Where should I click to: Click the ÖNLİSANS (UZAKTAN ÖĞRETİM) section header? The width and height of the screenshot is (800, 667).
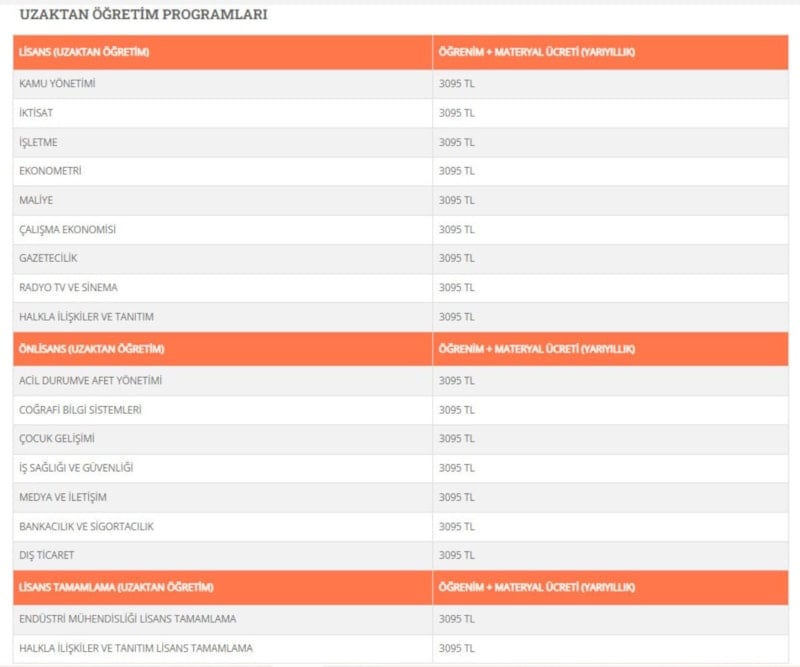pyautogui.click(x=91, y=349)
